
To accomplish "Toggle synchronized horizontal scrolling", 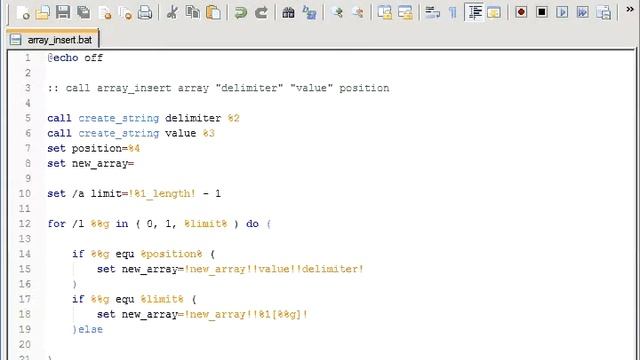I will tap(405, 13).
